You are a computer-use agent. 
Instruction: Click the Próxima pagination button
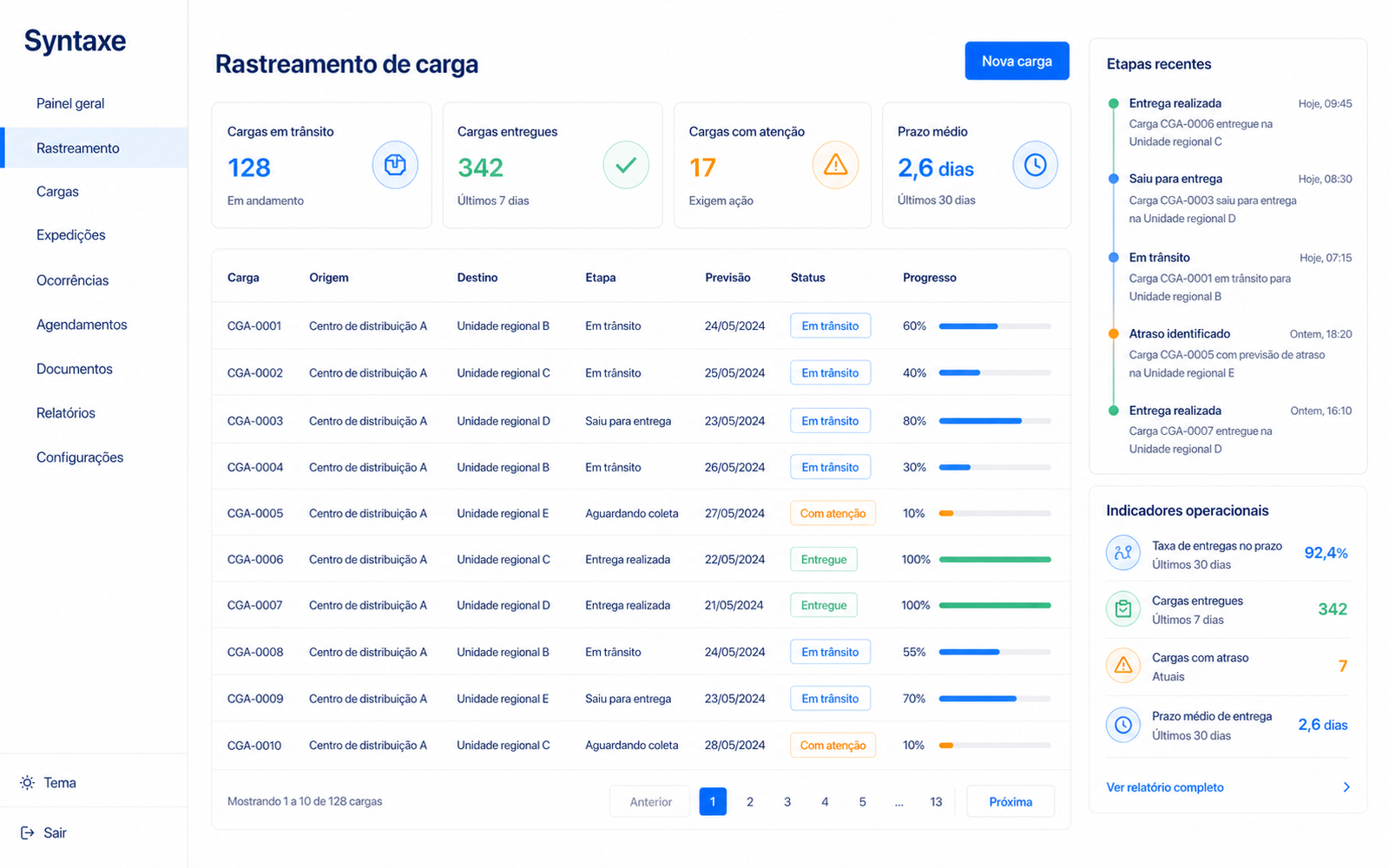coord(1010,801)
